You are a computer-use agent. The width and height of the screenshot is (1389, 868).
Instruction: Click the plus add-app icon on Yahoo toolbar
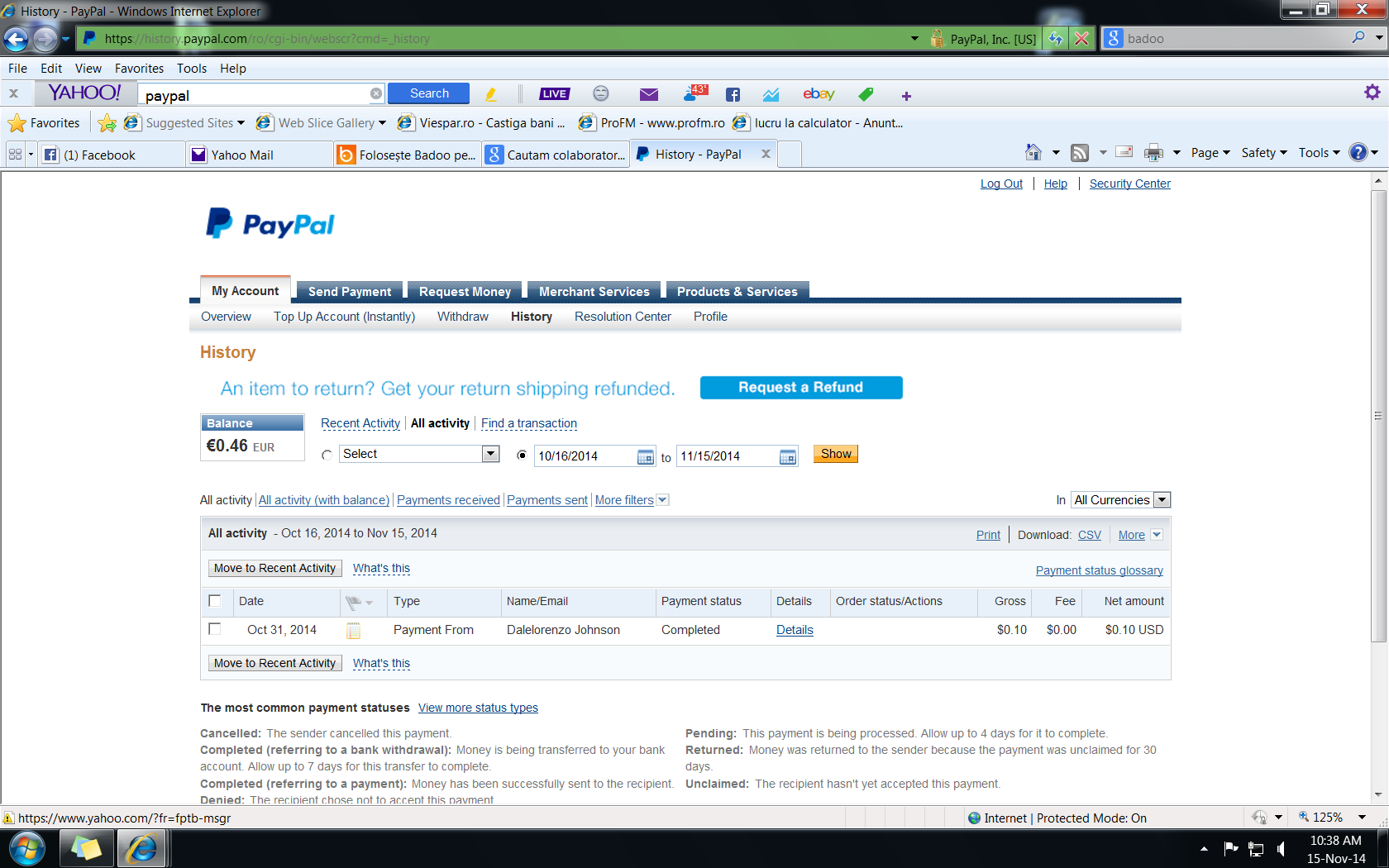906,96
